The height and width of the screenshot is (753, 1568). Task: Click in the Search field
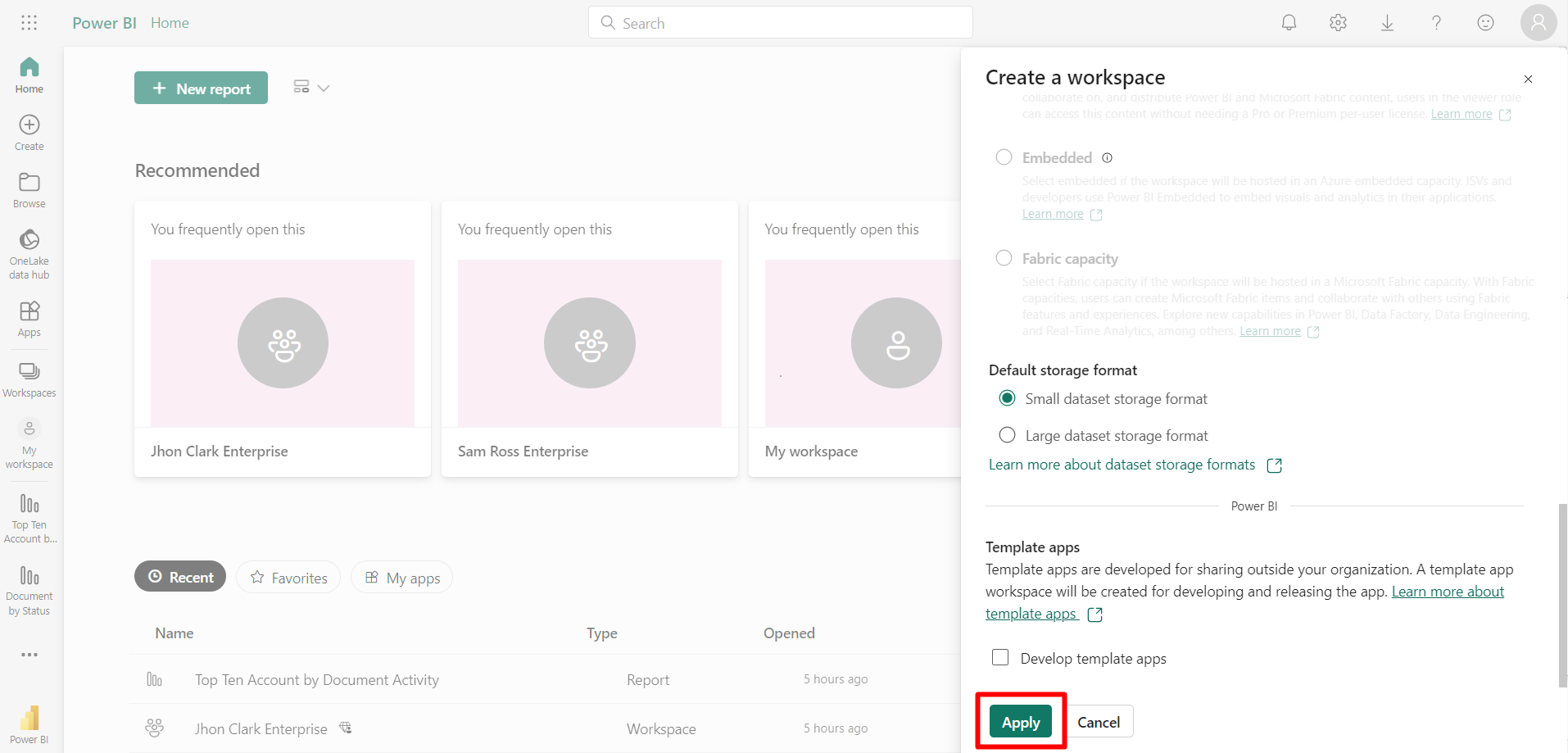[781, 22]
